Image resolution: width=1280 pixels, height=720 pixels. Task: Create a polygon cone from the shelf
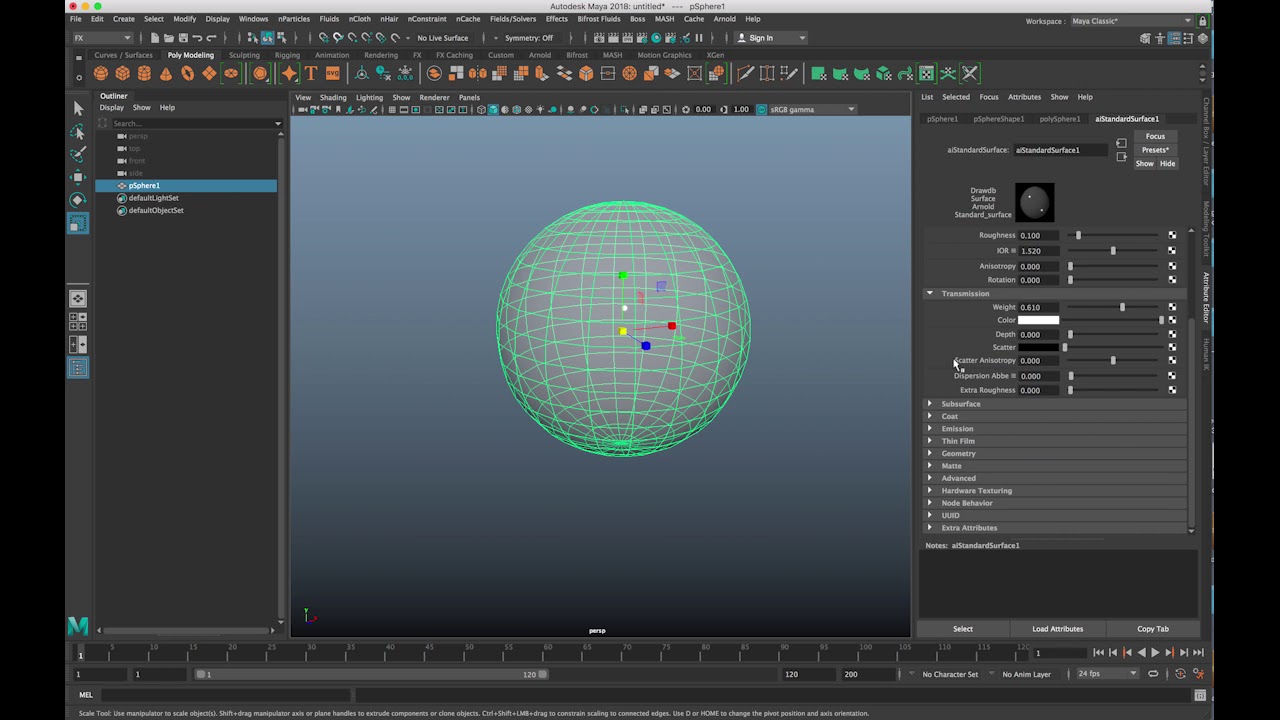coord(166,73)
